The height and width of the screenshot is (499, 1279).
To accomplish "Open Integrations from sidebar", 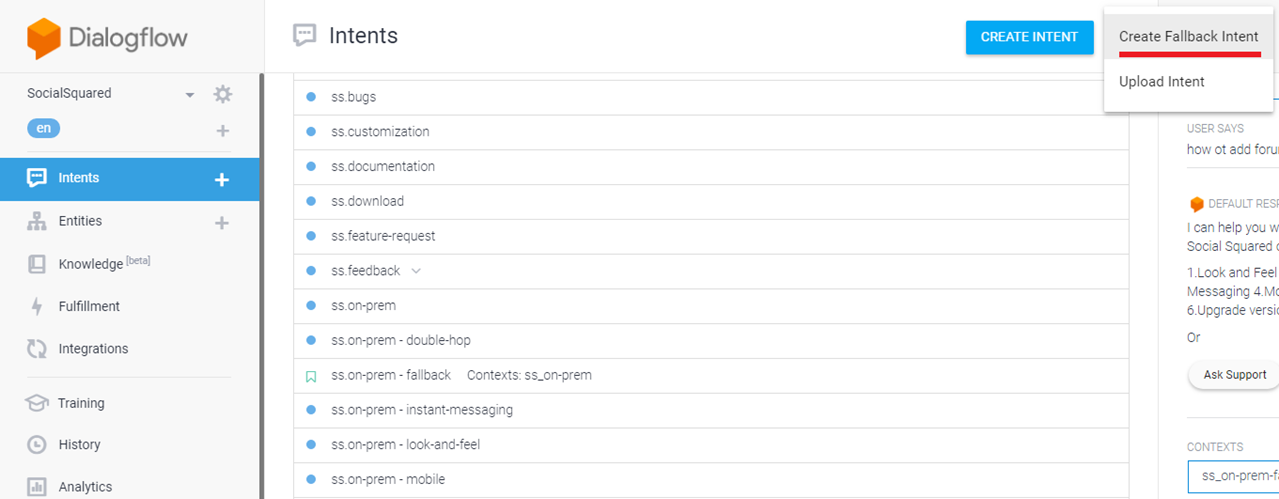I will [x=93, y=349].
